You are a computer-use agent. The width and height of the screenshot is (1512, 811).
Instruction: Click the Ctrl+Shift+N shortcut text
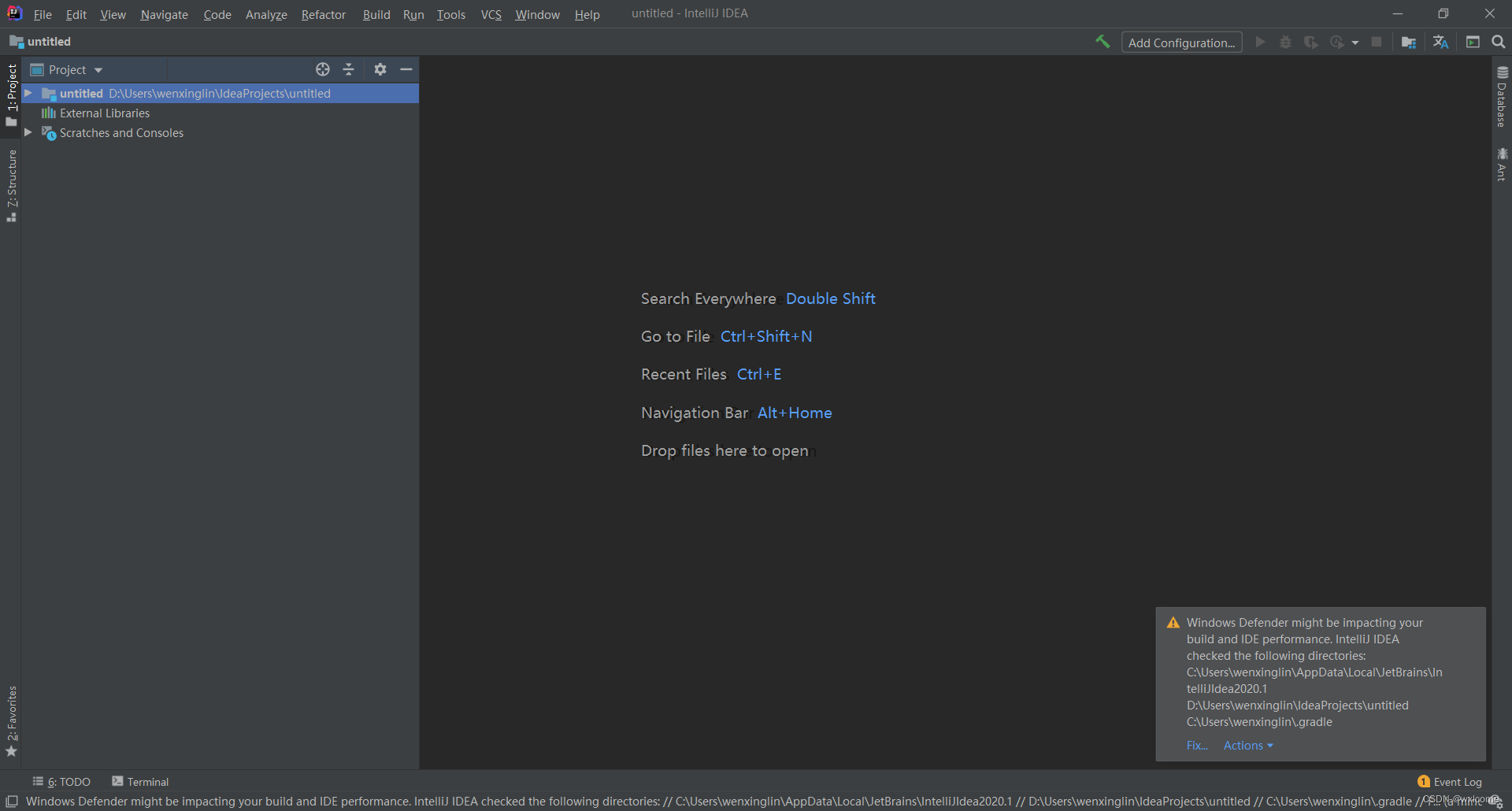pos(765,336)
